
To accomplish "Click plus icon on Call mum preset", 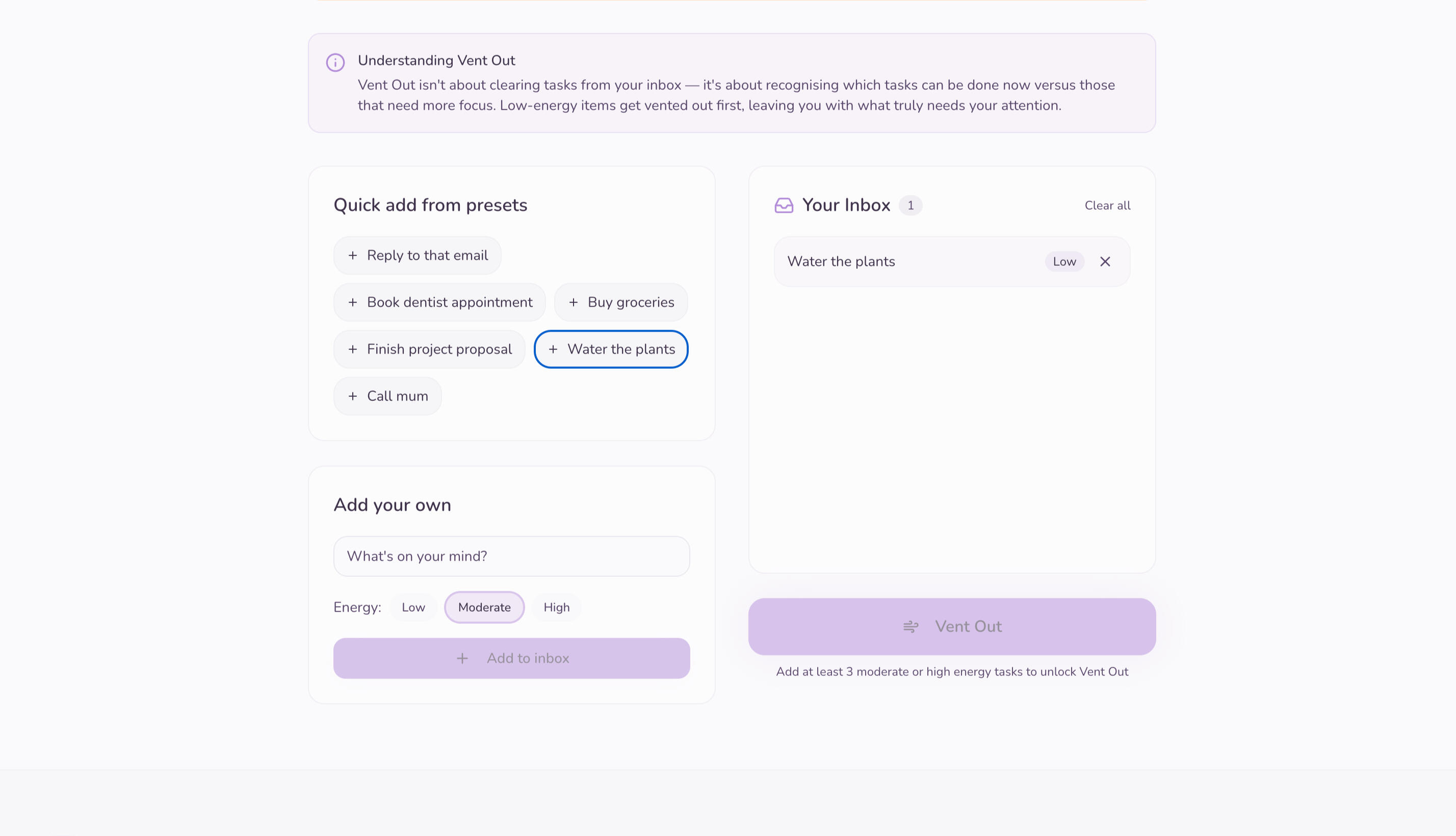I will click(x=353, y=396).
